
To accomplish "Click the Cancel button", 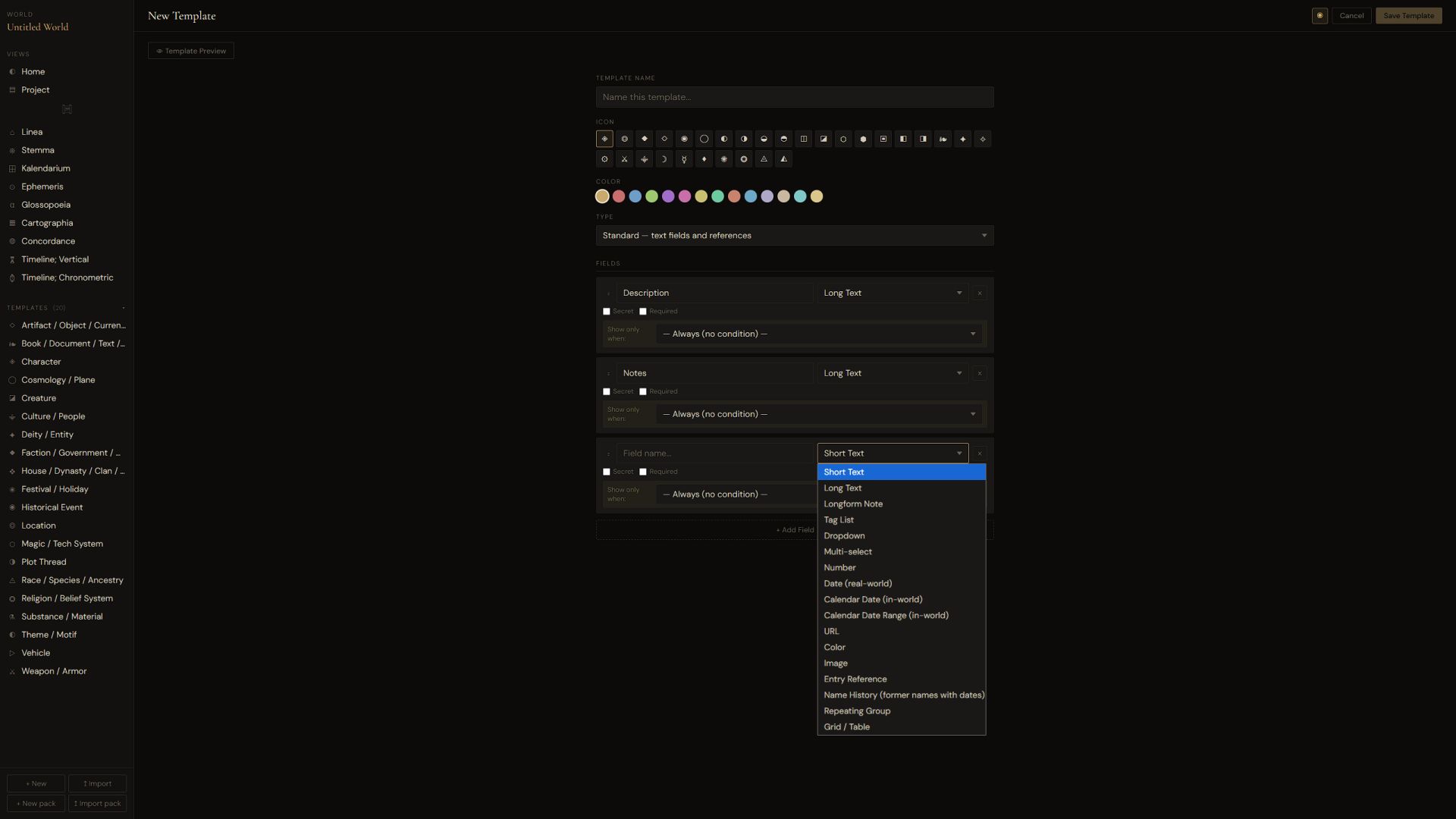I will tap(1351, 16).
